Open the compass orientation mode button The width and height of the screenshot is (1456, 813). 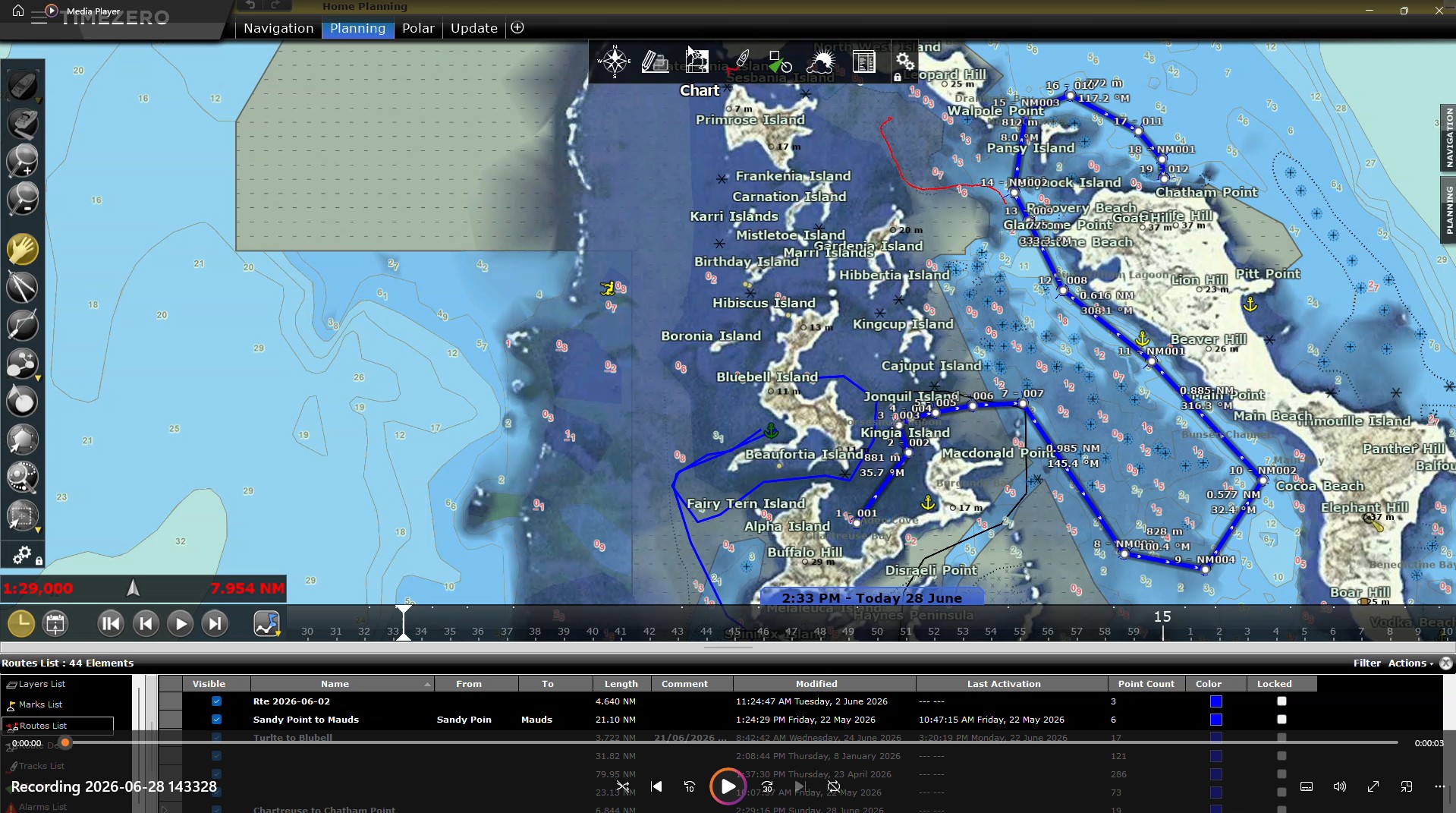pyautogui.click(x=614, y=61)
